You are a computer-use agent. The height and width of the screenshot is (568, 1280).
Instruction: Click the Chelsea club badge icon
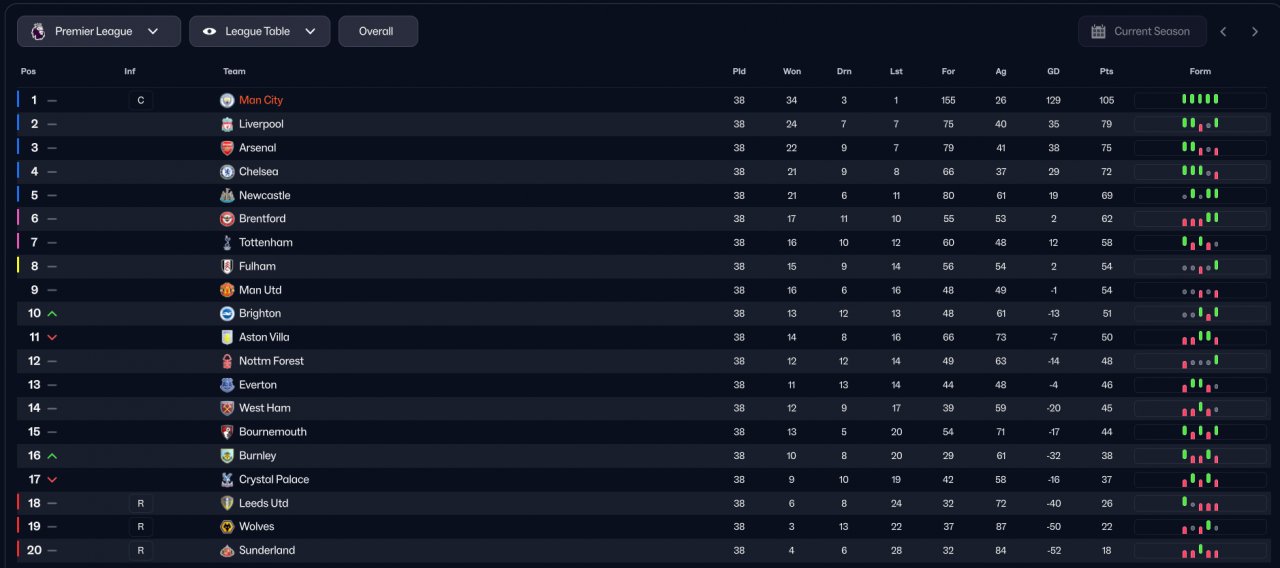tap(227, 172)
